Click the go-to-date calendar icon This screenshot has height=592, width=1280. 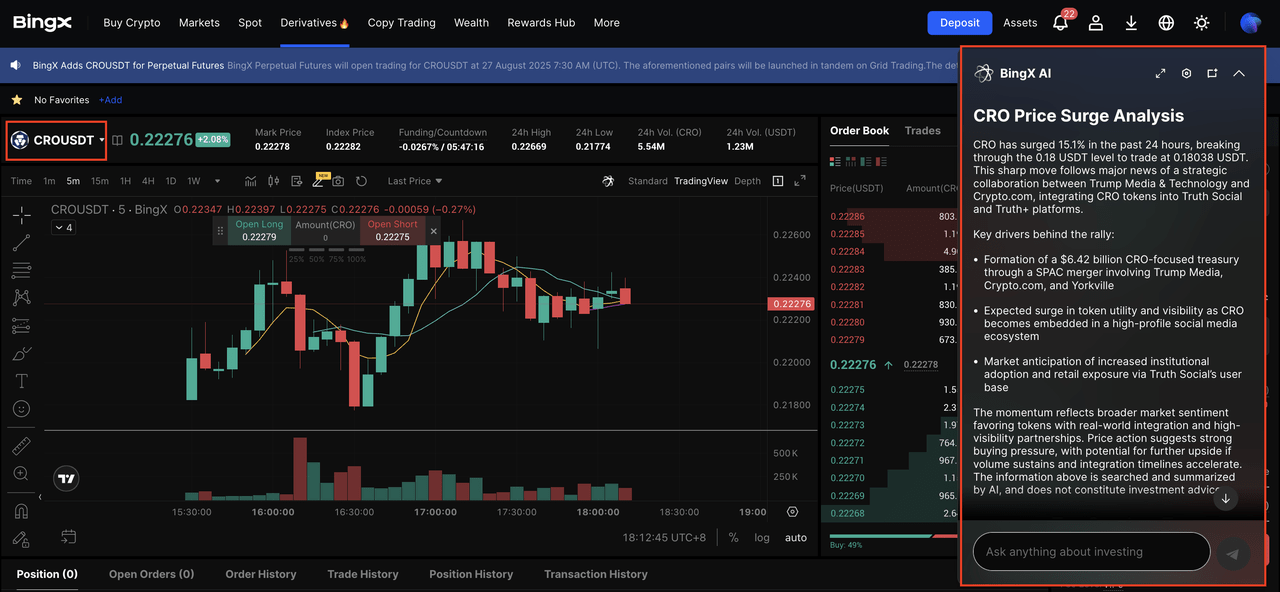click(68, 537)
